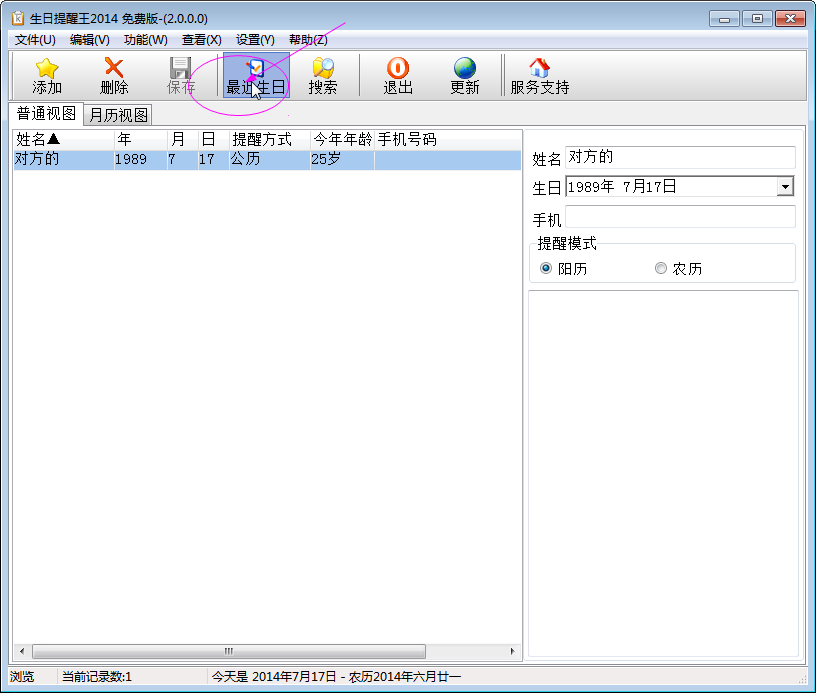Click the 保存 floppy disk icon
The image size is (816, 693).
point(181,68)
